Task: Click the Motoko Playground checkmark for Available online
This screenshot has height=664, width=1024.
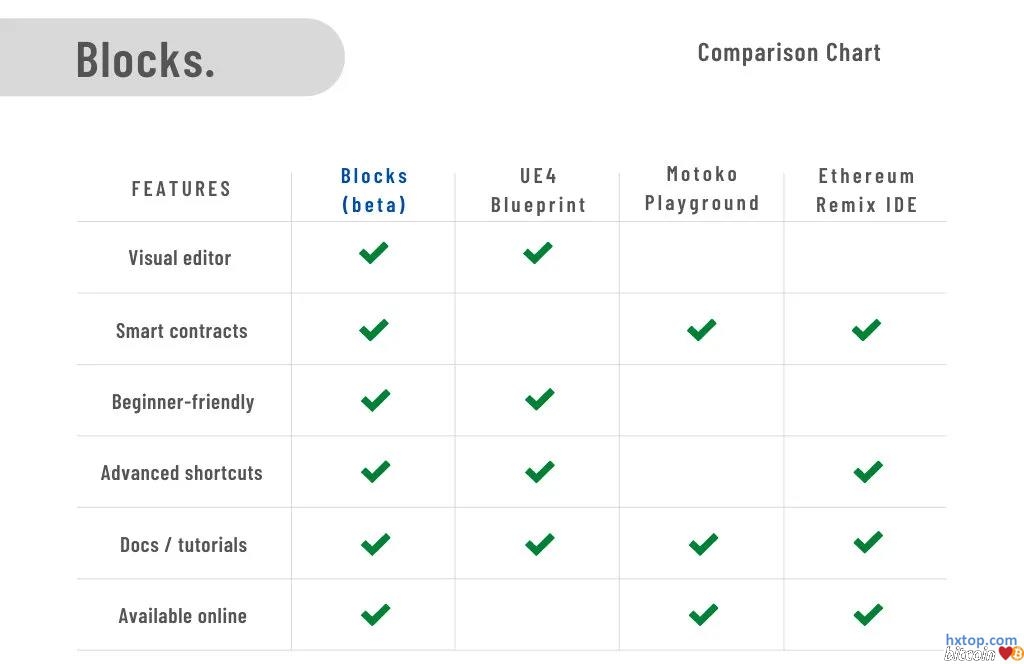Action: point(703,614)
